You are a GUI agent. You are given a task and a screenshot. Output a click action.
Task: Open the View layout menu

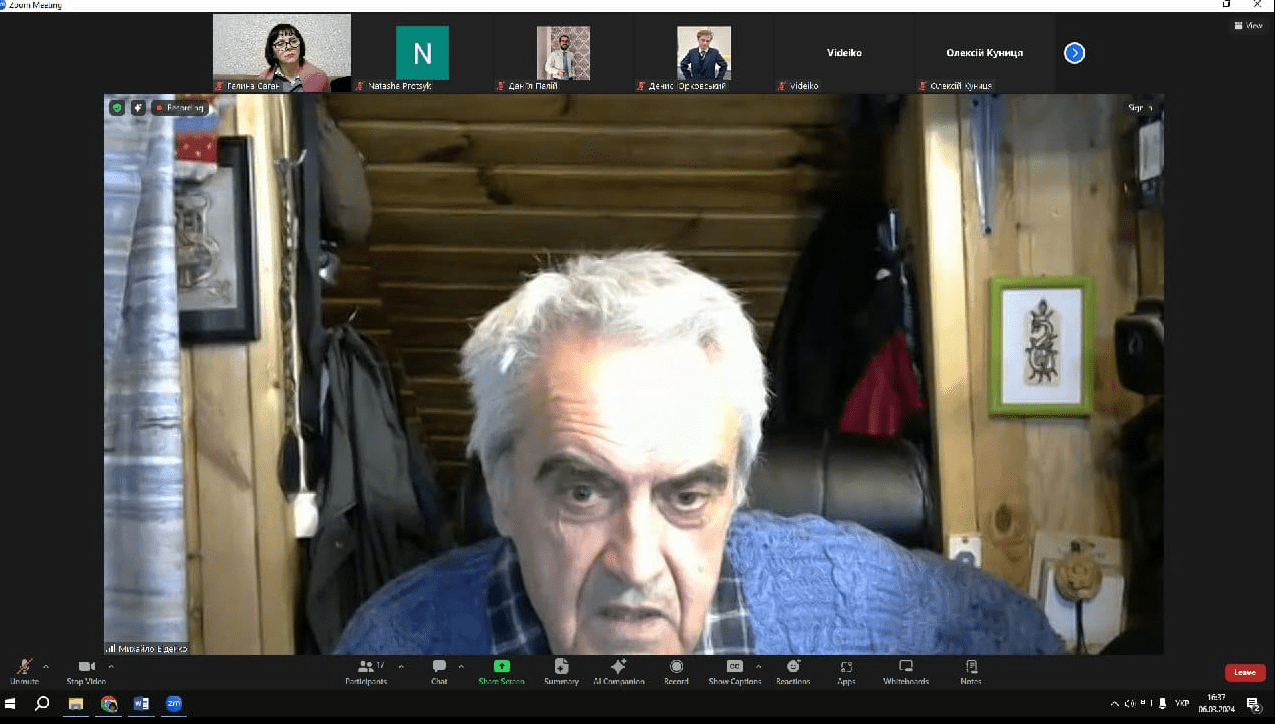1249,26
